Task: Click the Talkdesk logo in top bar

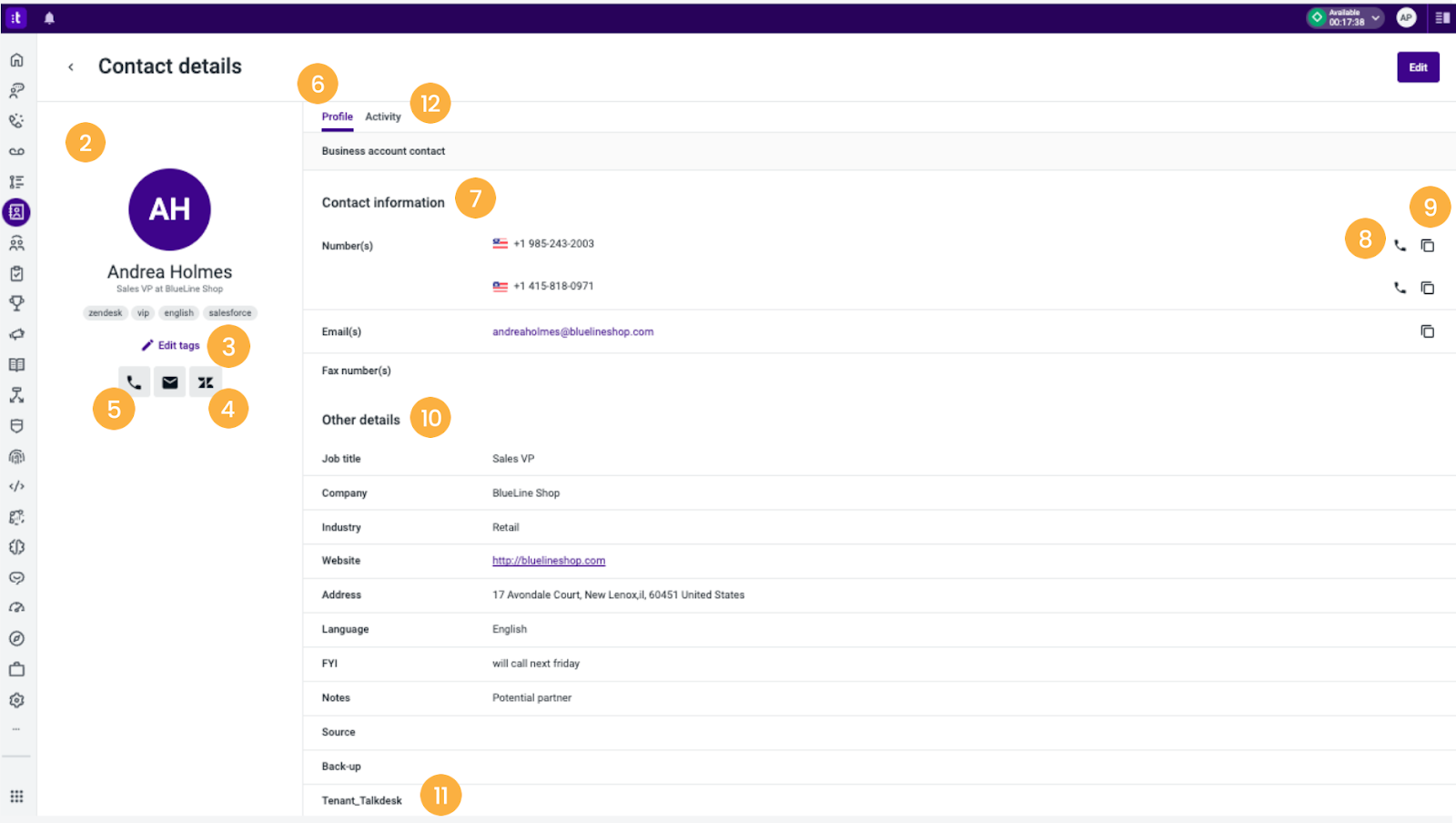Action: tap(16, 17)
